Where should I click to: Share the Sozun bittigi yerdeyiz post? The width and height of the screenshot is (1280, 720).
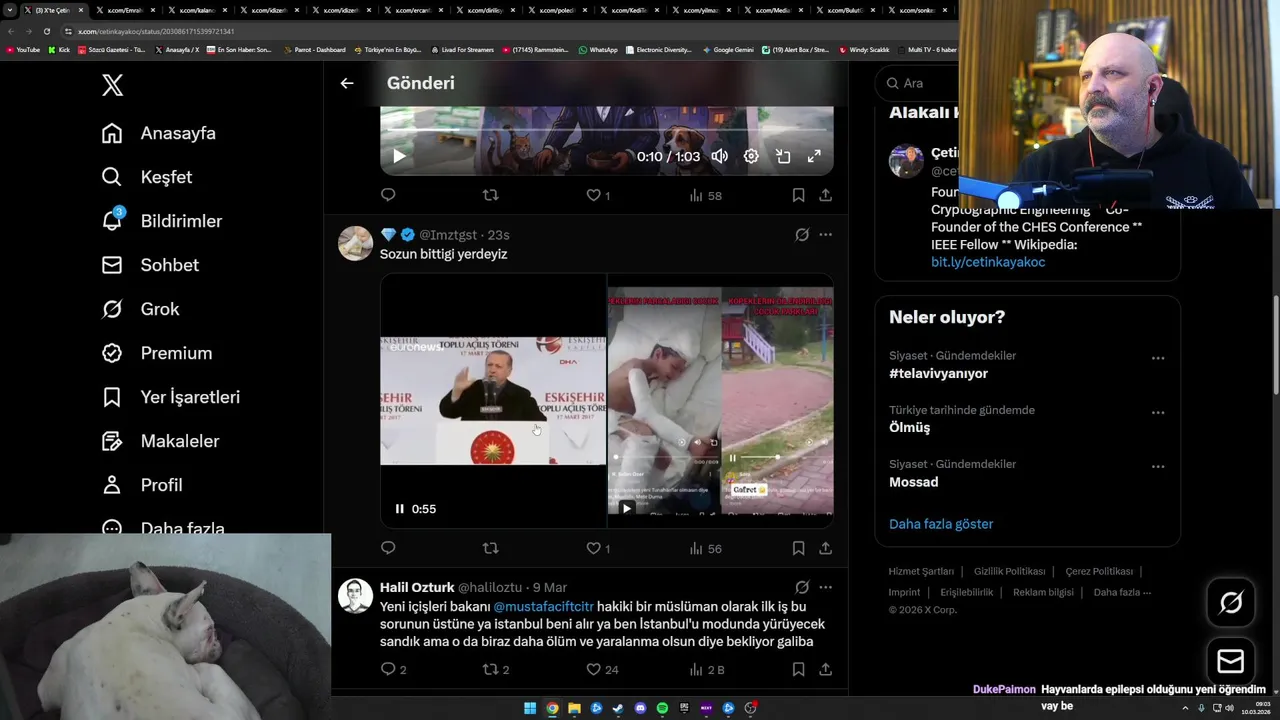(825, 548)
